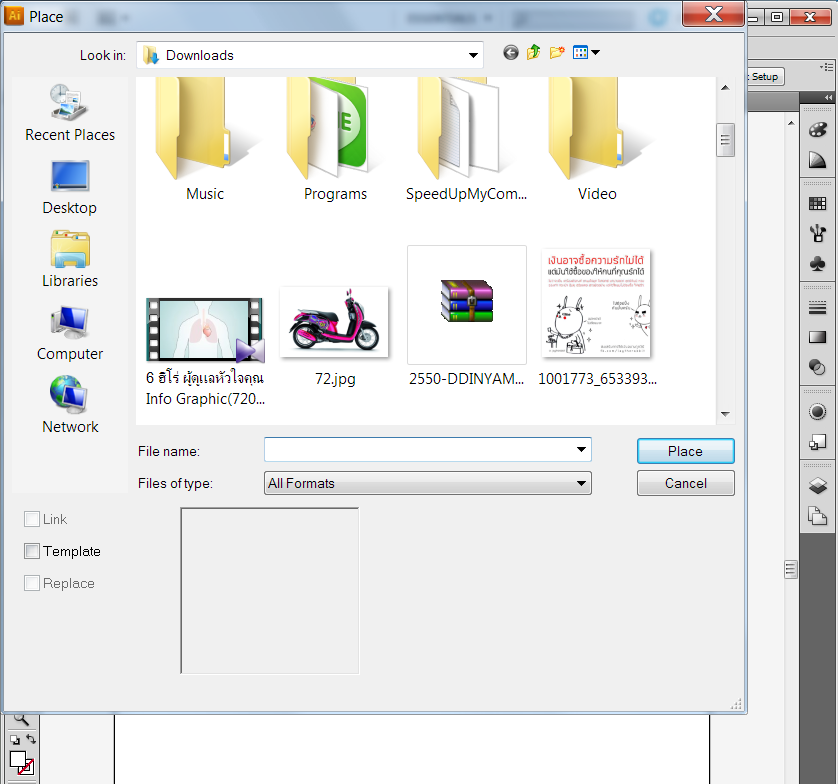Open the Color Guide panel icon
This screenshot has width=838, height=784.
coord(817,160)
